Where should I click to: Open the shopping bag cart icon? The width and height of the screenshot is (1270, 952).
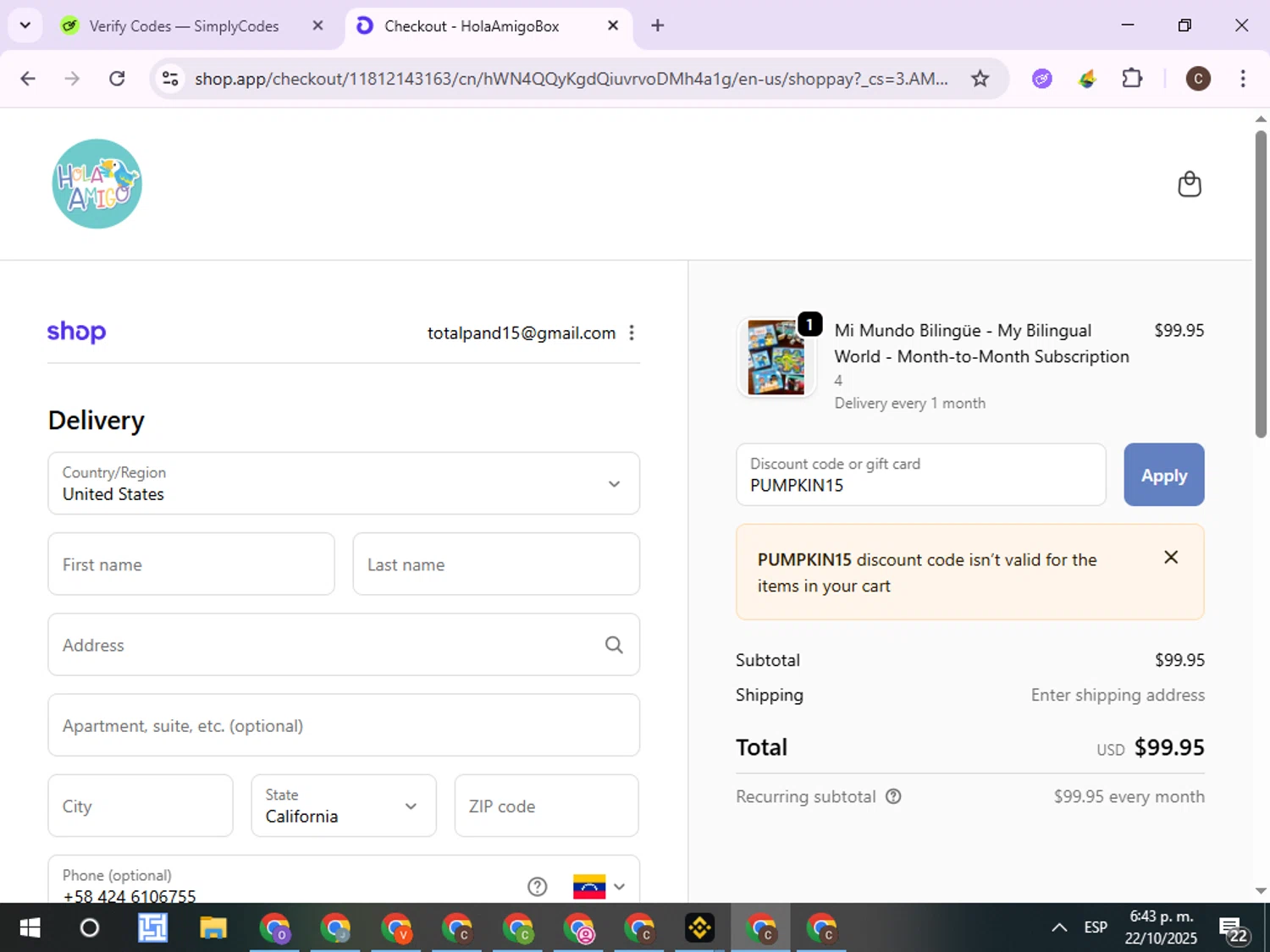[x=1190, y=184]
